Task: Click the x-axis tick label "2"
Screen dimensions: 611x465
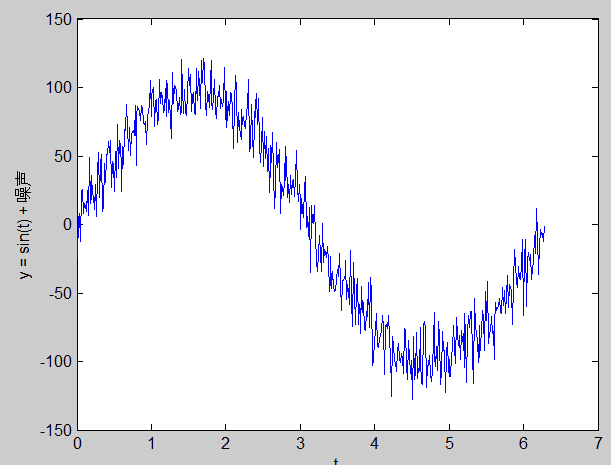Action: click(225, 444)
